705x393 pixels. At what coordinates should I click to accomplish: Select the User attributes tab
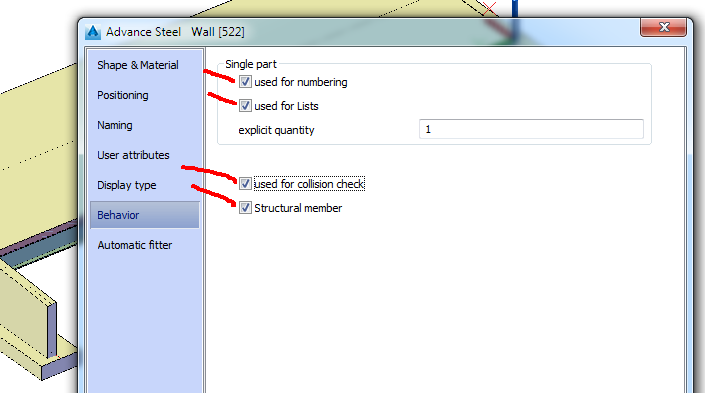tap(133, 155)
